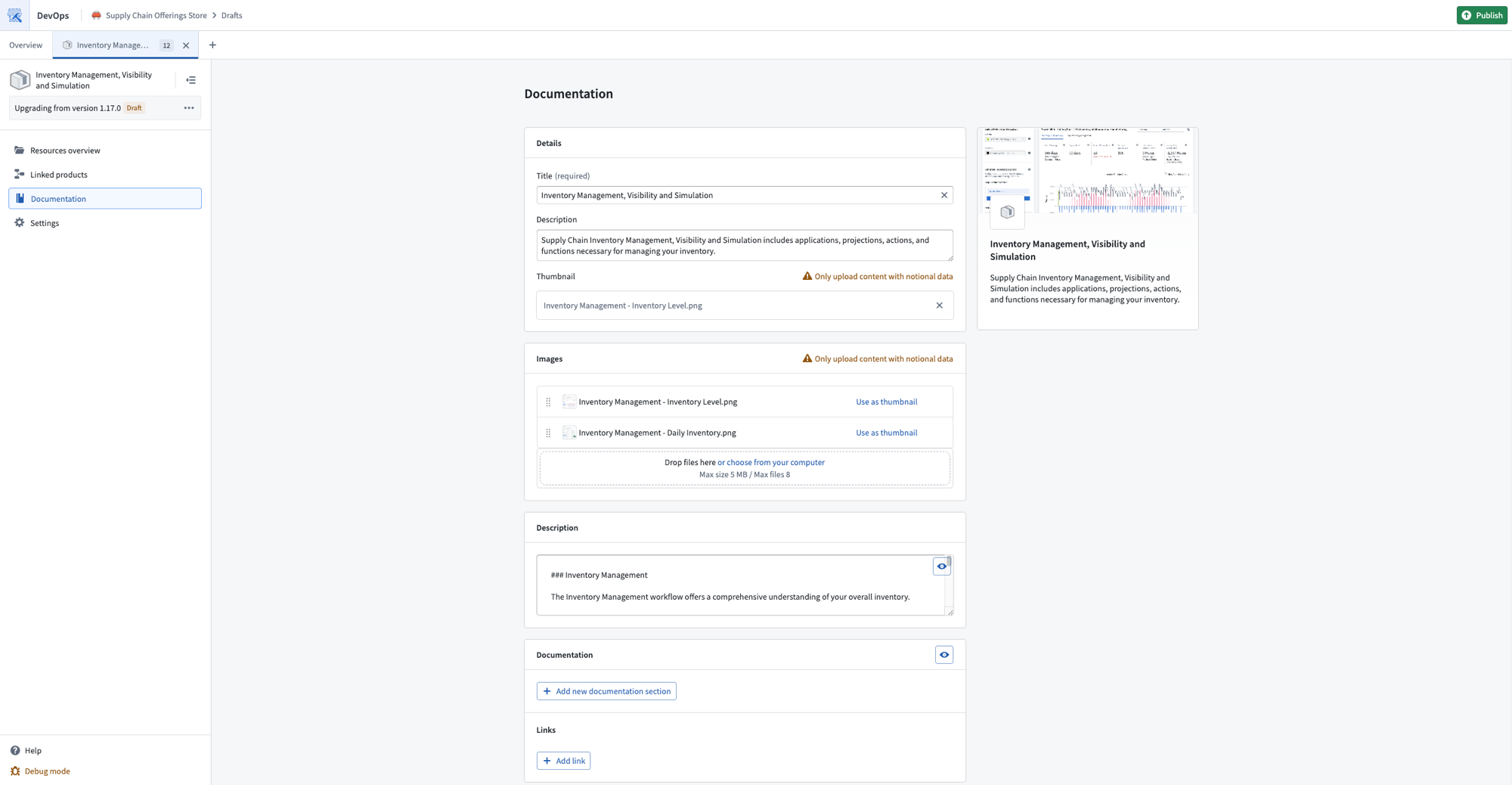Image resolution: width=1512 pixels, height=785 pixels.
Task: Remove the thumbnail Inventory Level.png file
Action: tap(940, 306)
